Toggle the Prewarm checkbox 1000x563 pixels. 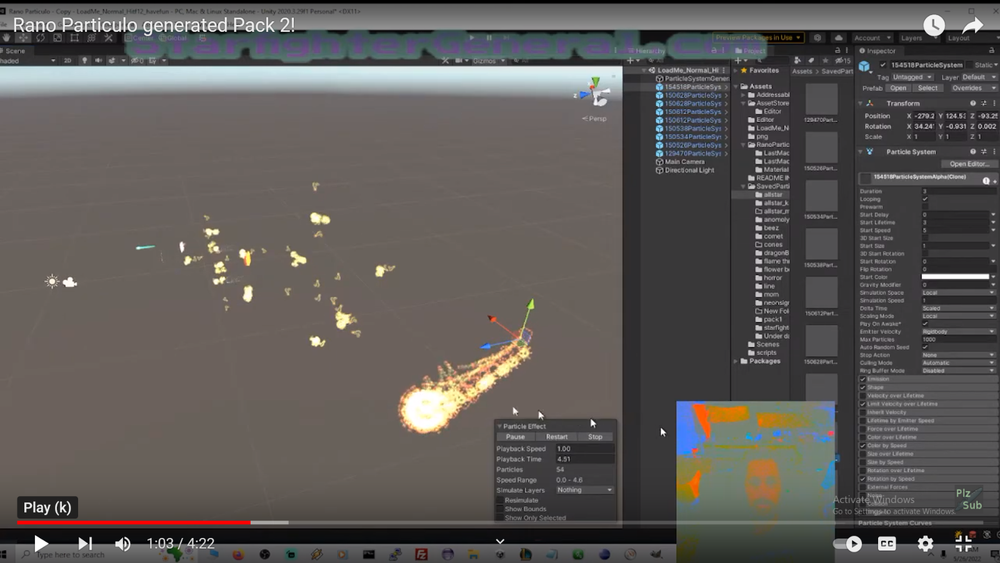(925, 207)
